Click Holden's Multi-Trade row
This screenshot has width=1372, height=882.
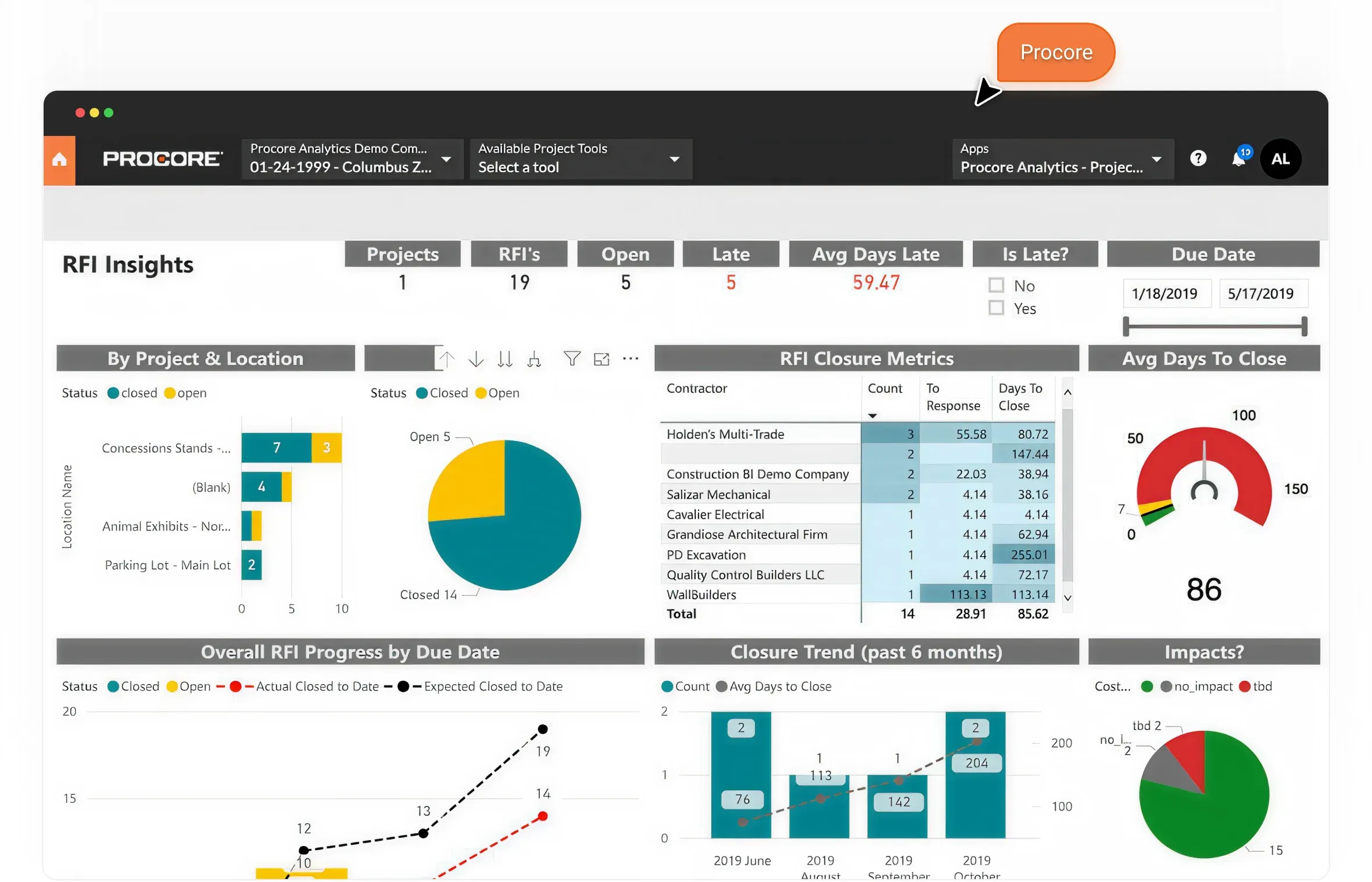click(x=858, y=434)
